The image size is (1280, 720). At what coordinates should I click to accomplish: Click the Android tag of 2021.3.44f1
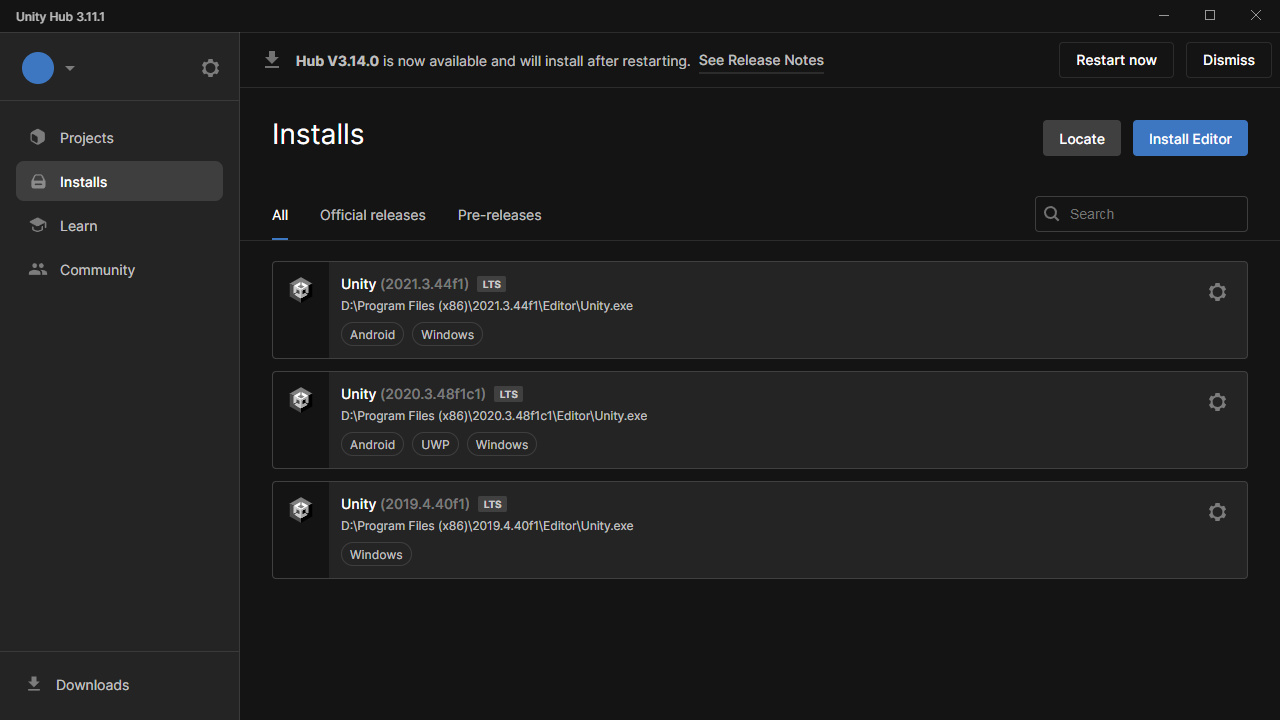click(x=372, y=335)
